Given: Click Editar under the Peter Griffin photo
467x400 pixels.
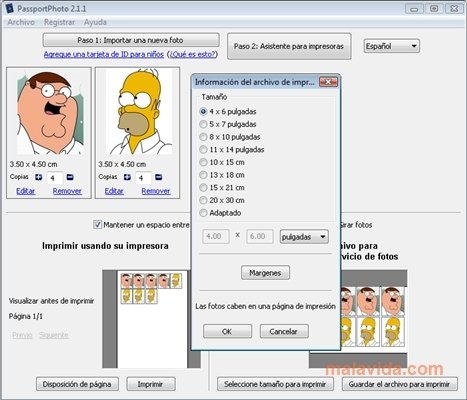Looking at the screenshot, I should [x=26, y=191].
